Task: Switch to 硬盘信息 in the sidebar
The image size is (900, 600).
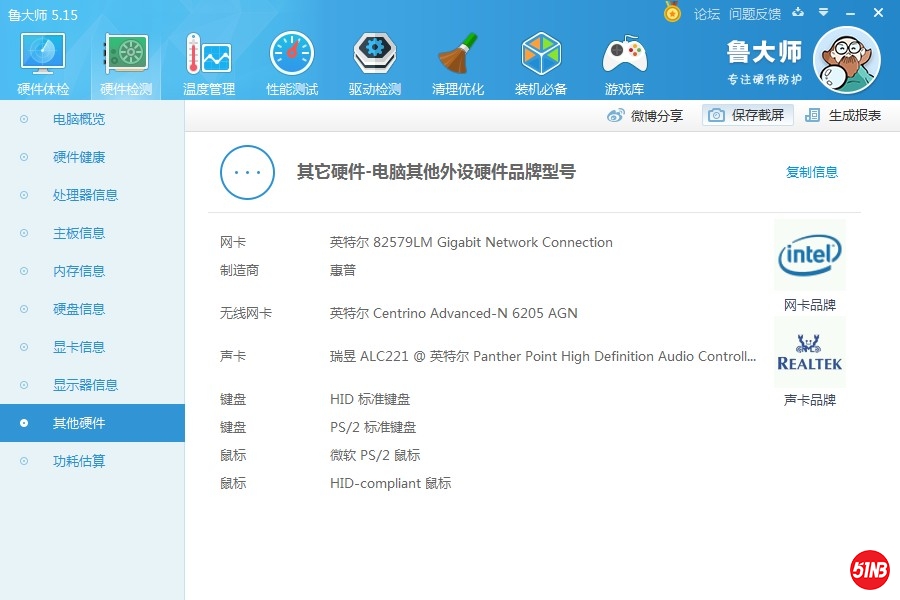Action: (78, 309)
